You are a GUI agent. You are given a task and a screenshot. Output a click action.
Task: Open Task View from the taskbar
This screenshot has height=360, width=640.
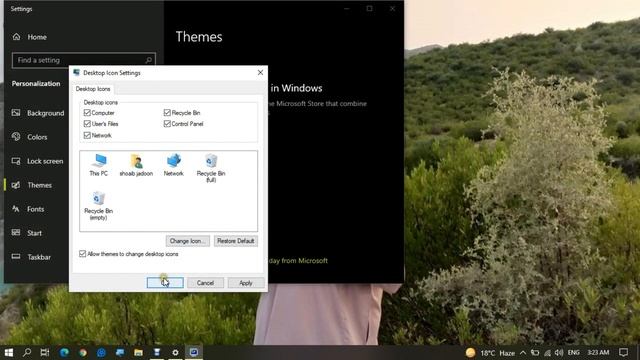tap(45, 352)
